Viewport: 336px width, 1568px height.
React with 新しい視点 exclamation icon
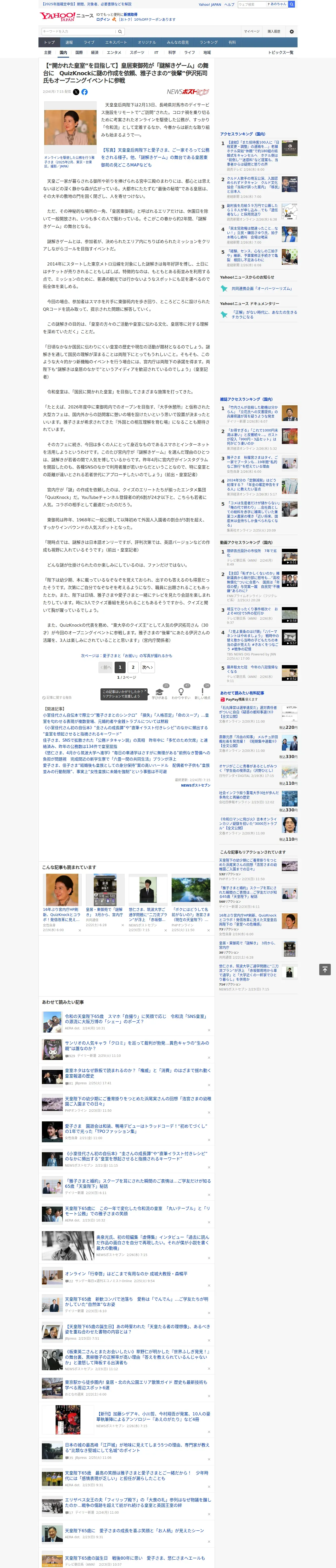[203, 692]
